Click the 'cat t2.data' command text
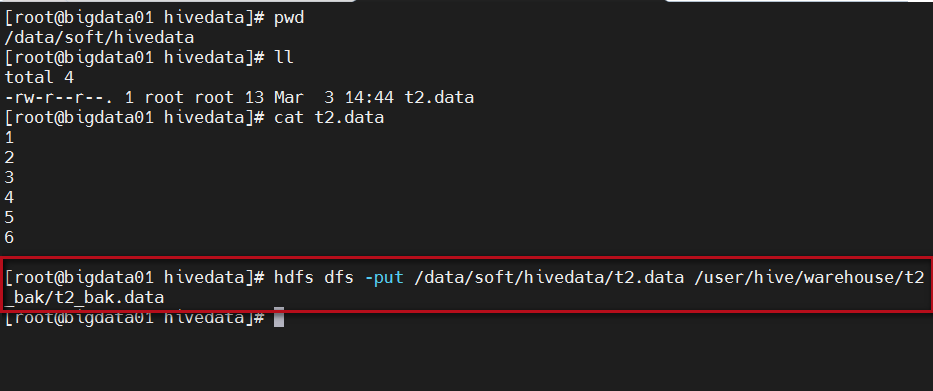Screen dimensions: 933x391 click(329, 118)
